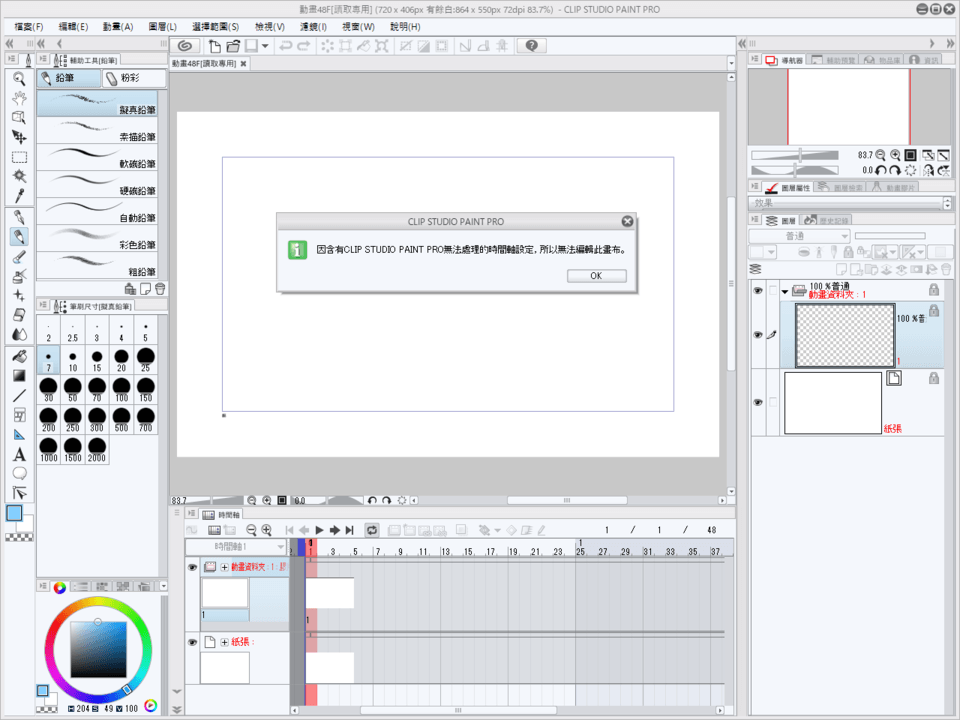960x720 pixels.
Task: Zoom in on the timeline
Action: tap(266, 530)
